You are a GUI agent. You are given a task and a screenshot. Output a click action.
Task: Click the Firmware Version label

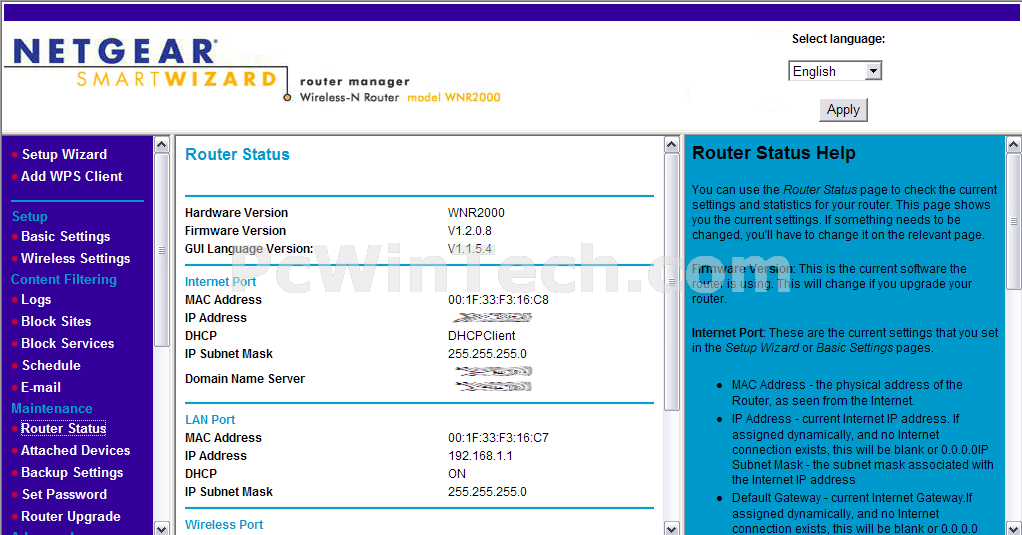pyautogui.click(x=235, y=231)
